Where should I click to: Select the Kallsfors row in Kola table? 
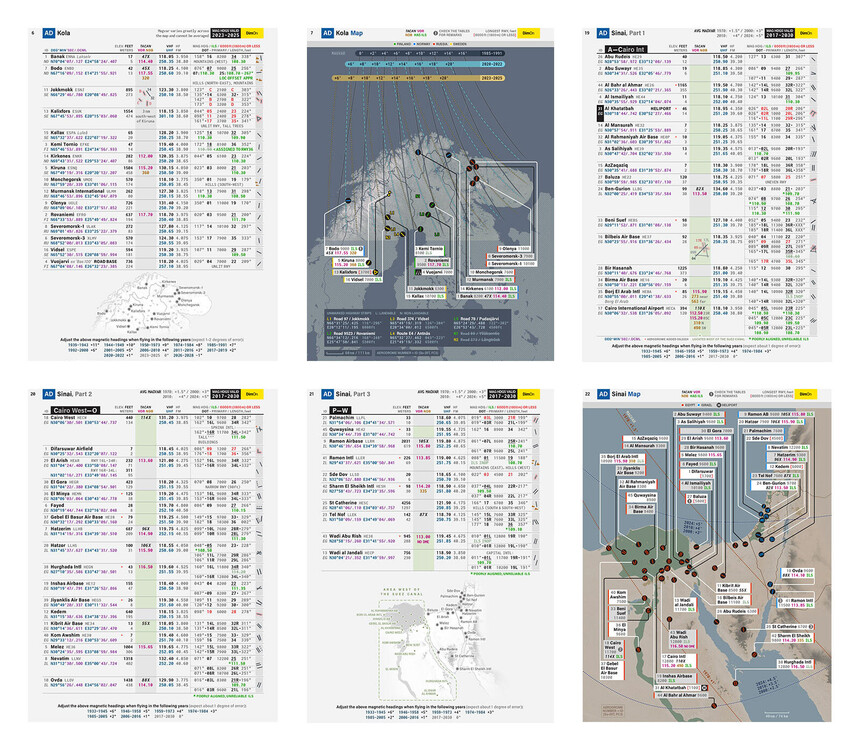(152, 118)
